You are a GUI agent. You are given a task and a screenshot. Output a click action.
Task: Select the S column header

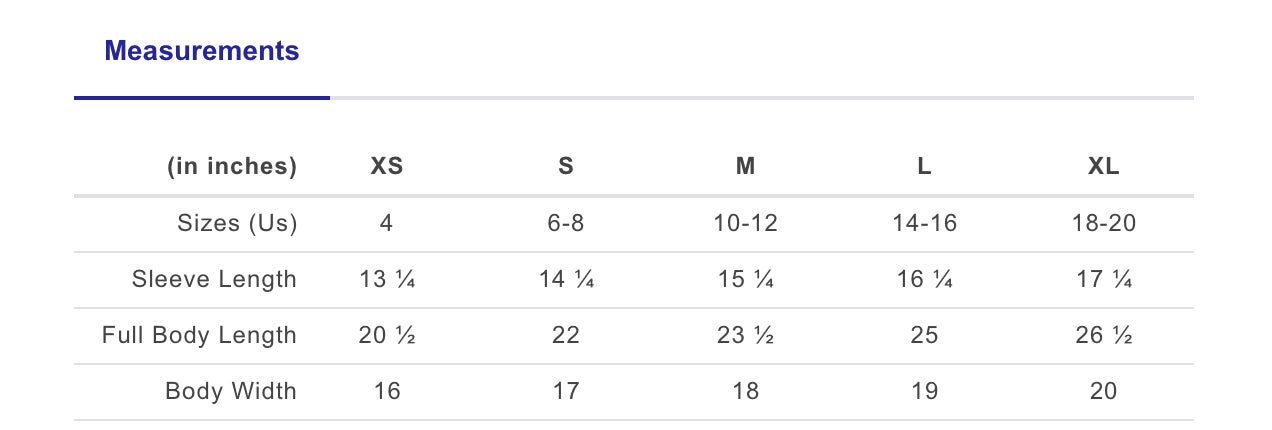566,167
